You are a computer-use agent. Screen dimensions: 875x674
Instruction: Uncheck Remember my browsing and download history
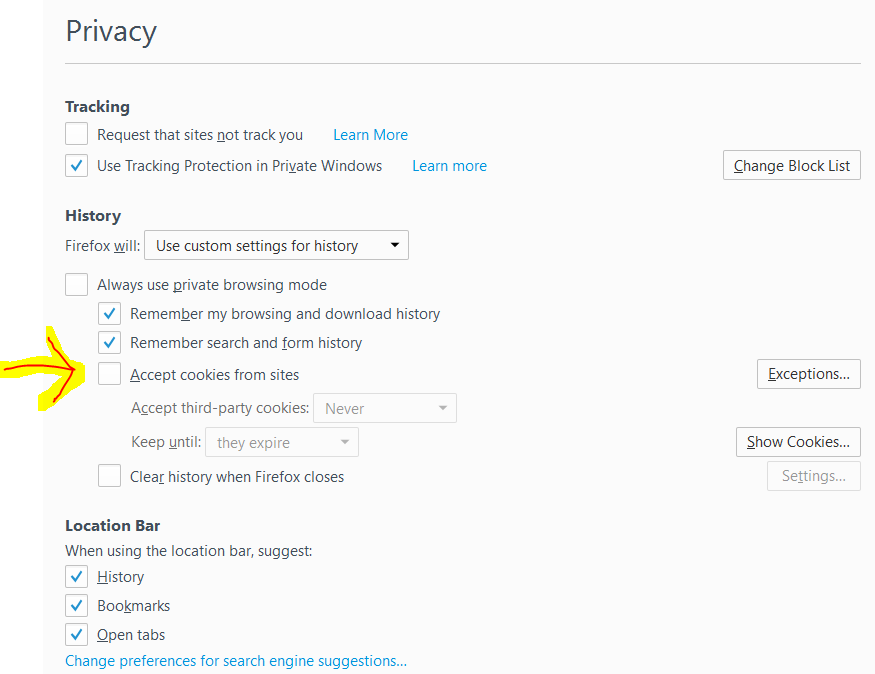pos(109,314)
